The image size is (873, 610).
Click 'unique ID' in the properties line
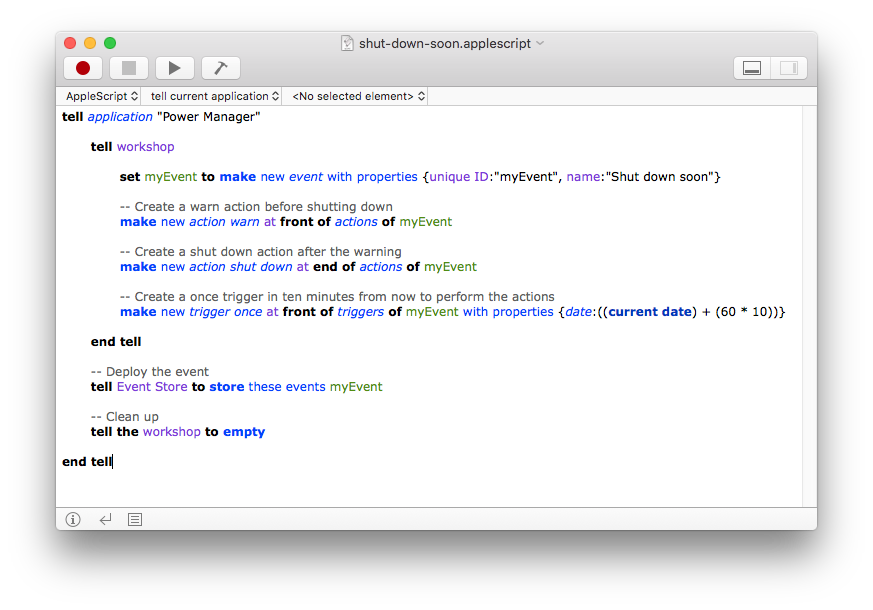point(459,177)
